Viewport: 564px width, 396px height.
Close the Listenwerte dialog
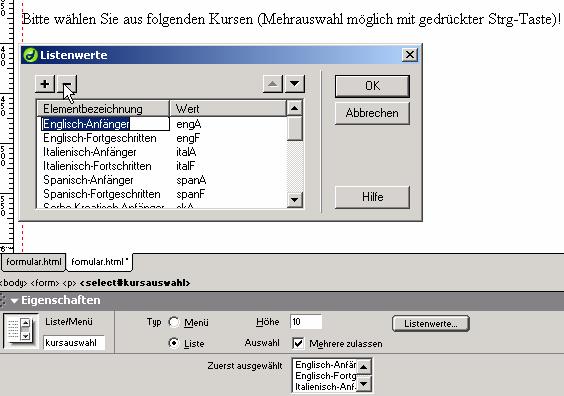tap(410, 55)
